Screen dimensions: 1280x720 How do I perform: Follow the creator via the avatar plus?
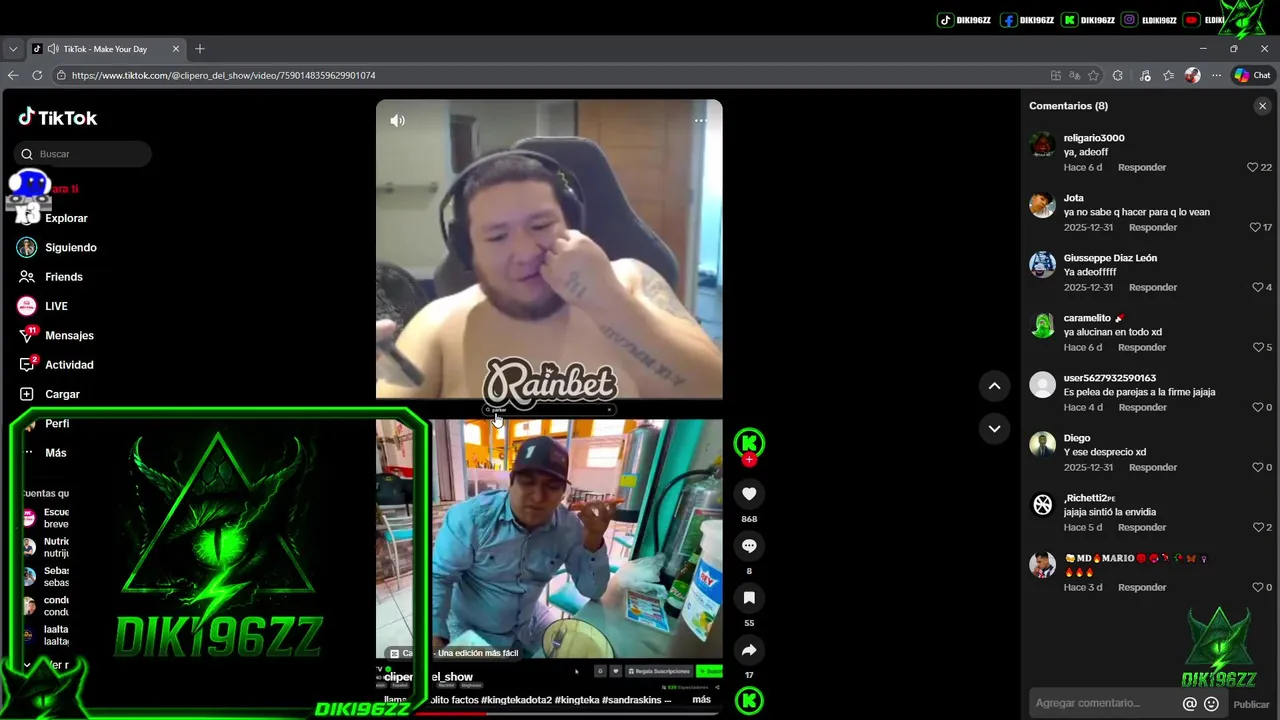[749, 460]
